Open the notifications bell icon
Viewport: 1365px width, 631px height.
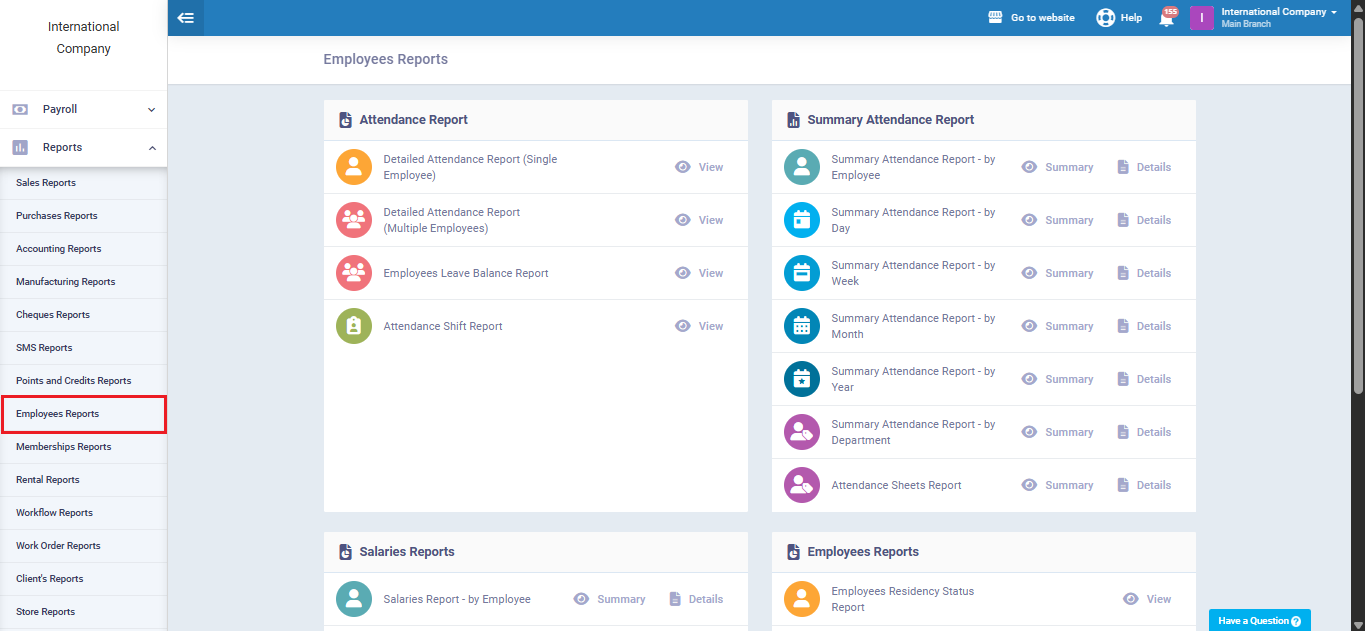pyautogui.click(x=1166, y=18)
